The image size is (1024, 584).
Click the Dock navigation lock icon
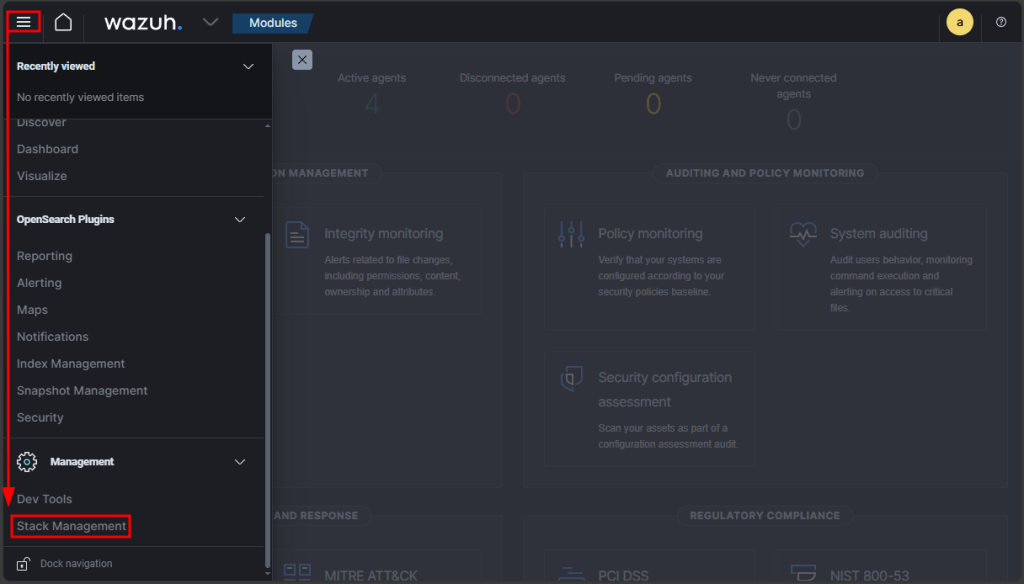24,564
